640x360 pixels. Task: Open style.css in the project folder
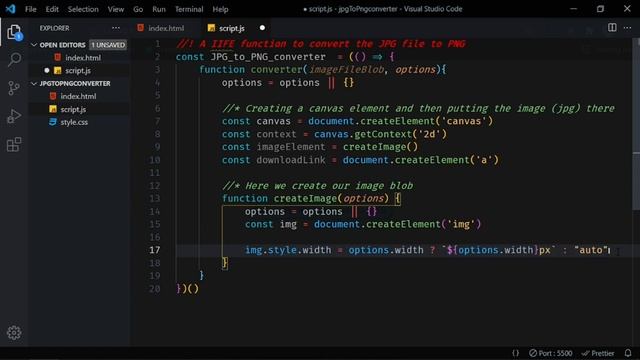(74, 122)
